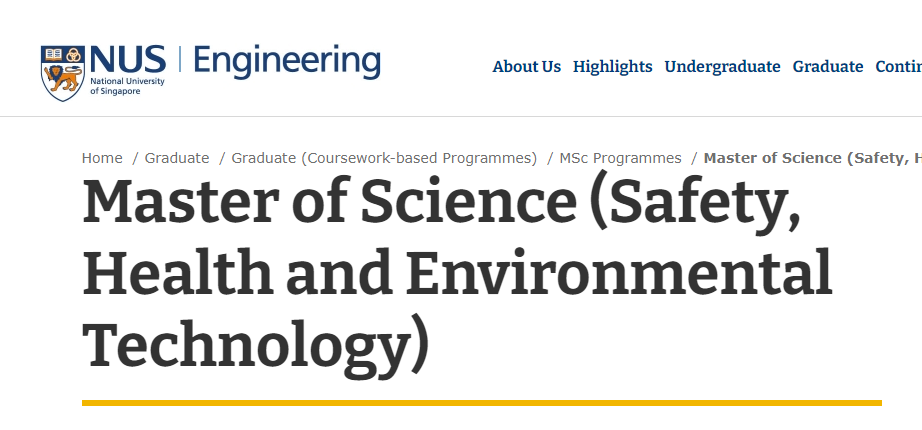Viewport: 922px width, 430px height.
Task: Open the About Us menu
Action: [527, 67]
